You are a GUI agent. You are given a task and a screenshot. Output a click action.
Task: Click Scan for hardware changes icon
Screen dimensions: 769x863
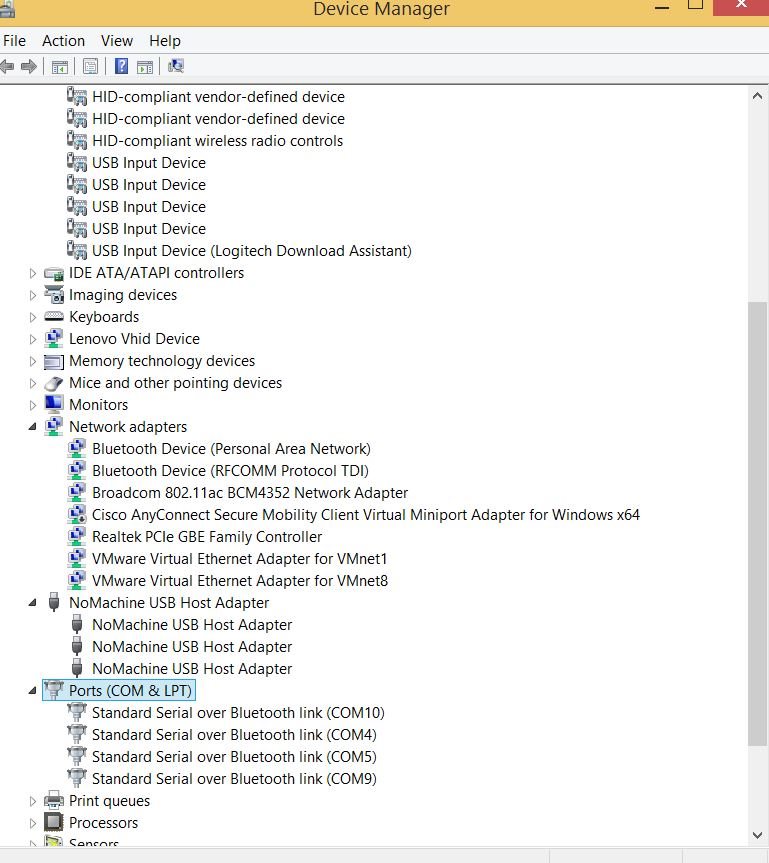point(176,67)
